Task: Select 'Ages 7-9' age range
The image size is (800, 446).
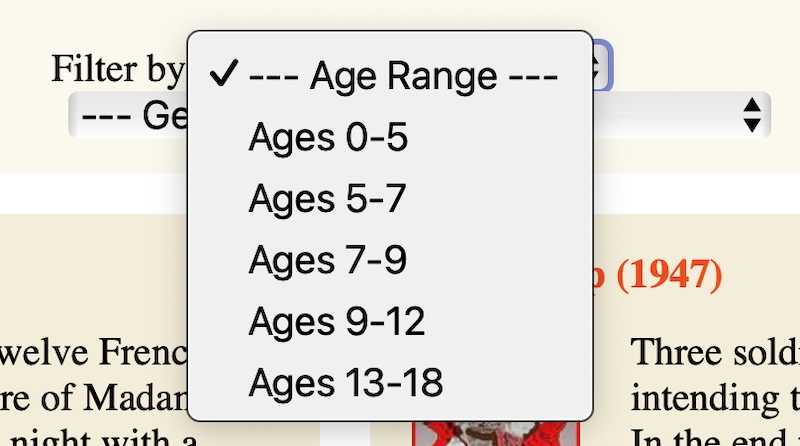Action: 328,260
